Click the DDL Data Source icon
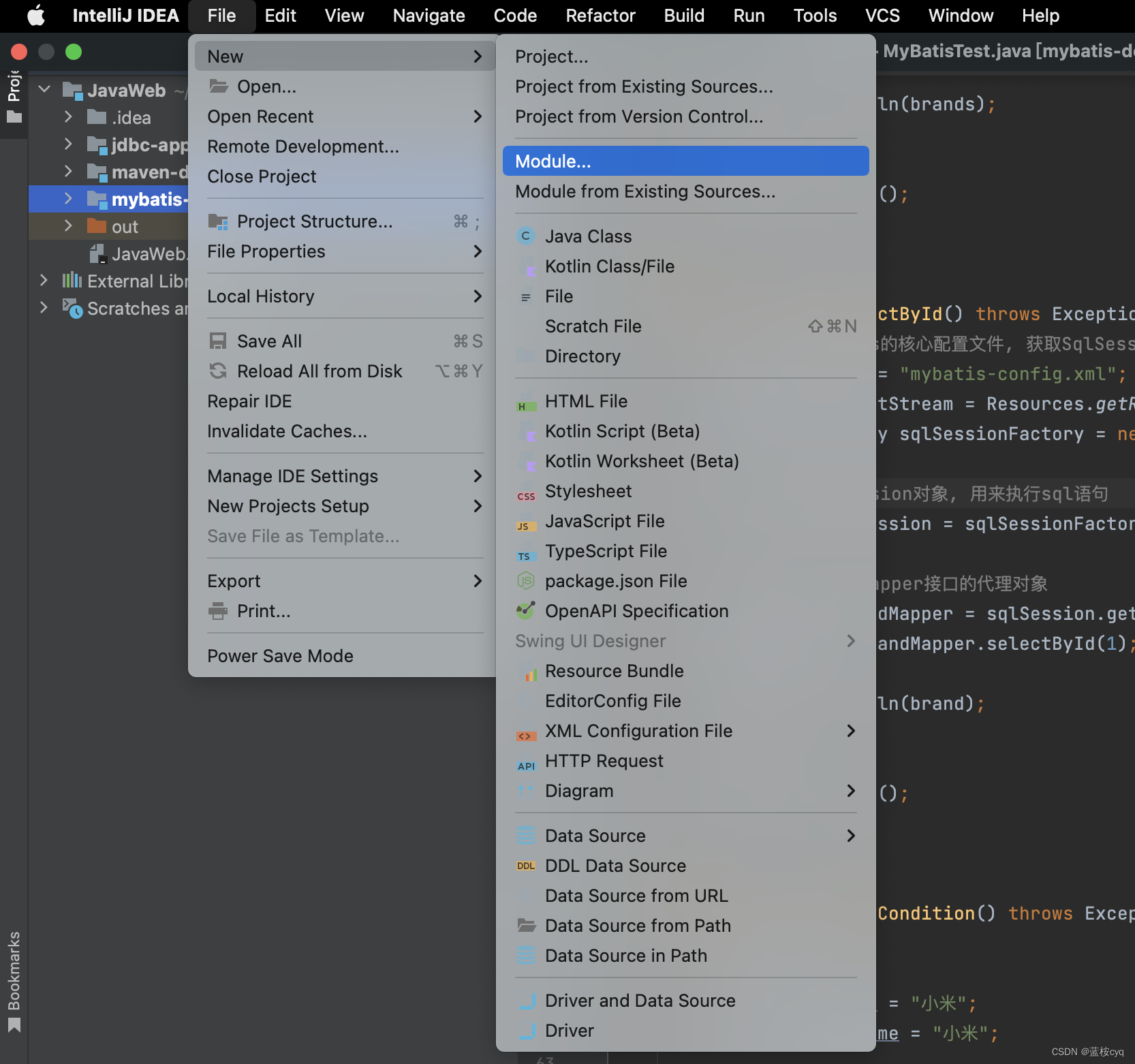 pyautogui.click(x=525, y=866)
